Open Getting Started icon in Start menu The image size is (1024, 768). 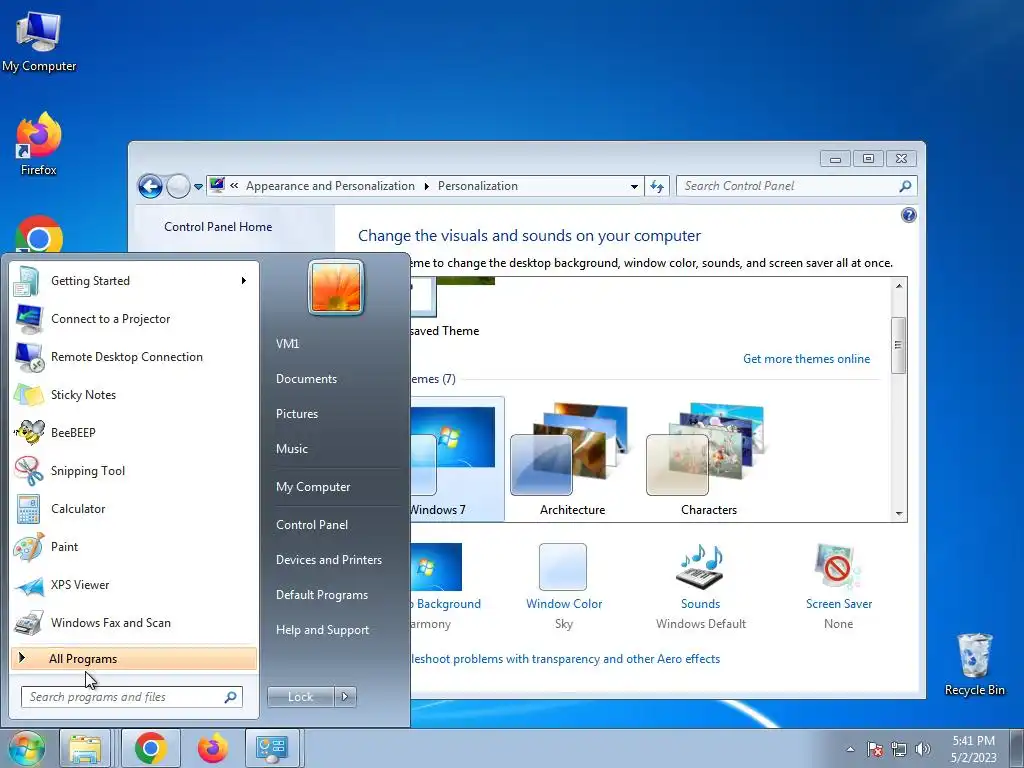(x=27, y=281)
